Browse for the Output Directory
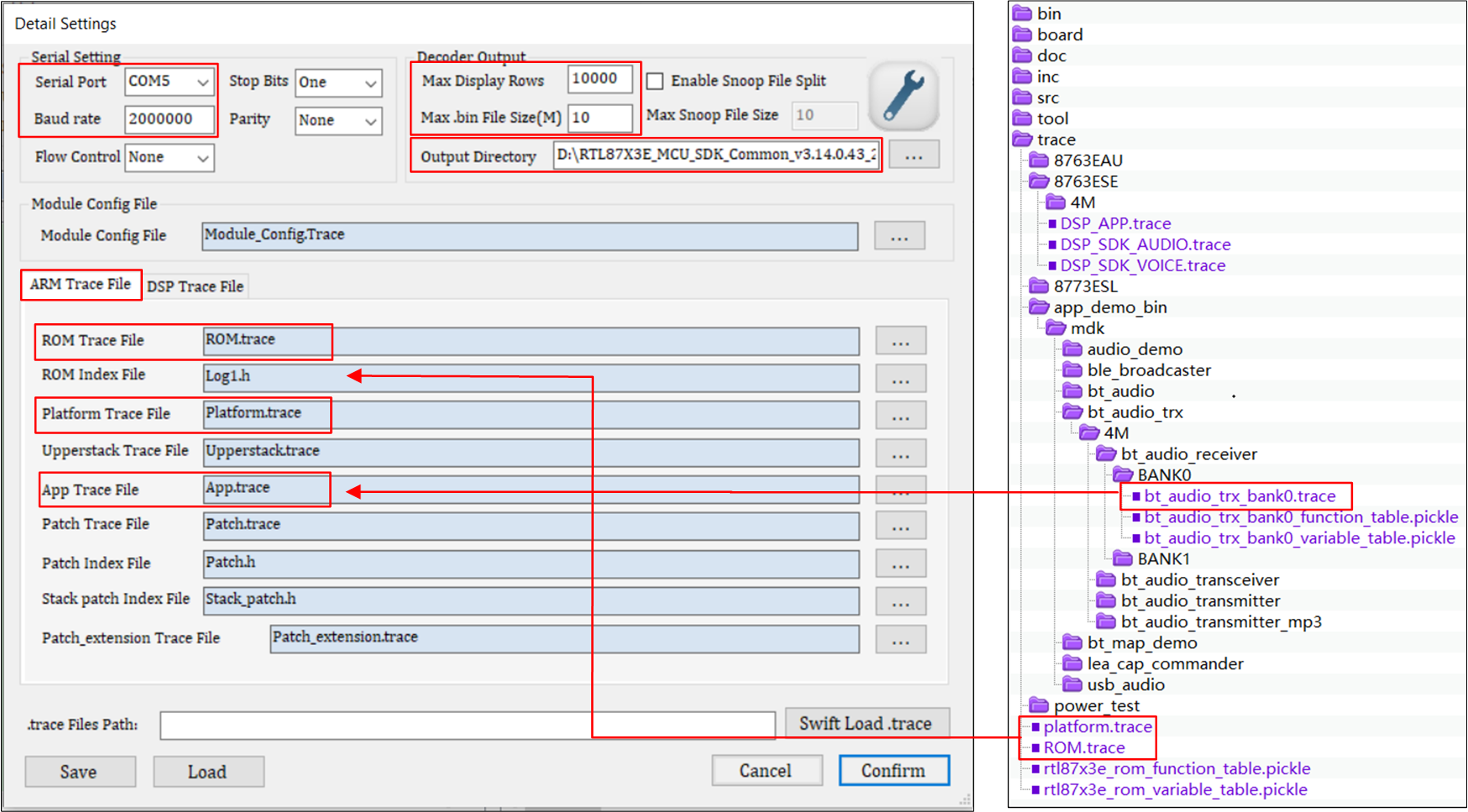Image resolution: width=1468 pixels, height=812 pixels. [x=914, y=155]
